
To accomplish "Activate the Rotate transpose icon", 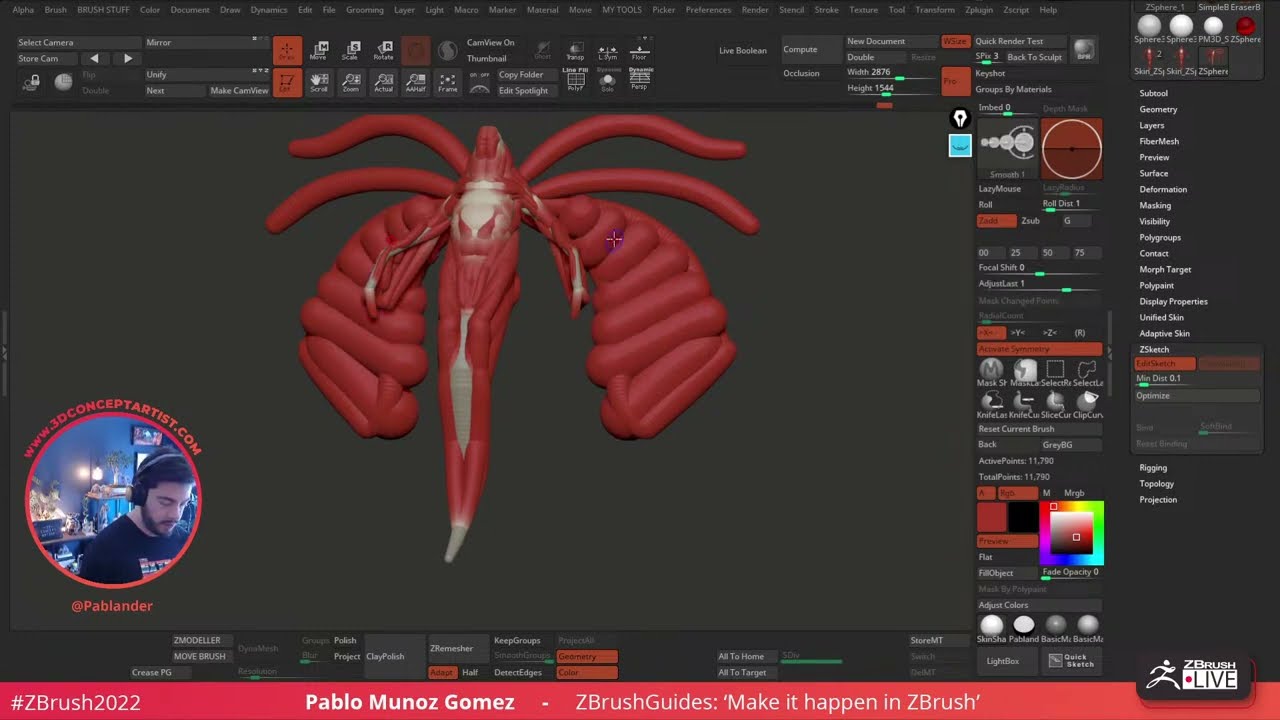I will click(384, 49).
